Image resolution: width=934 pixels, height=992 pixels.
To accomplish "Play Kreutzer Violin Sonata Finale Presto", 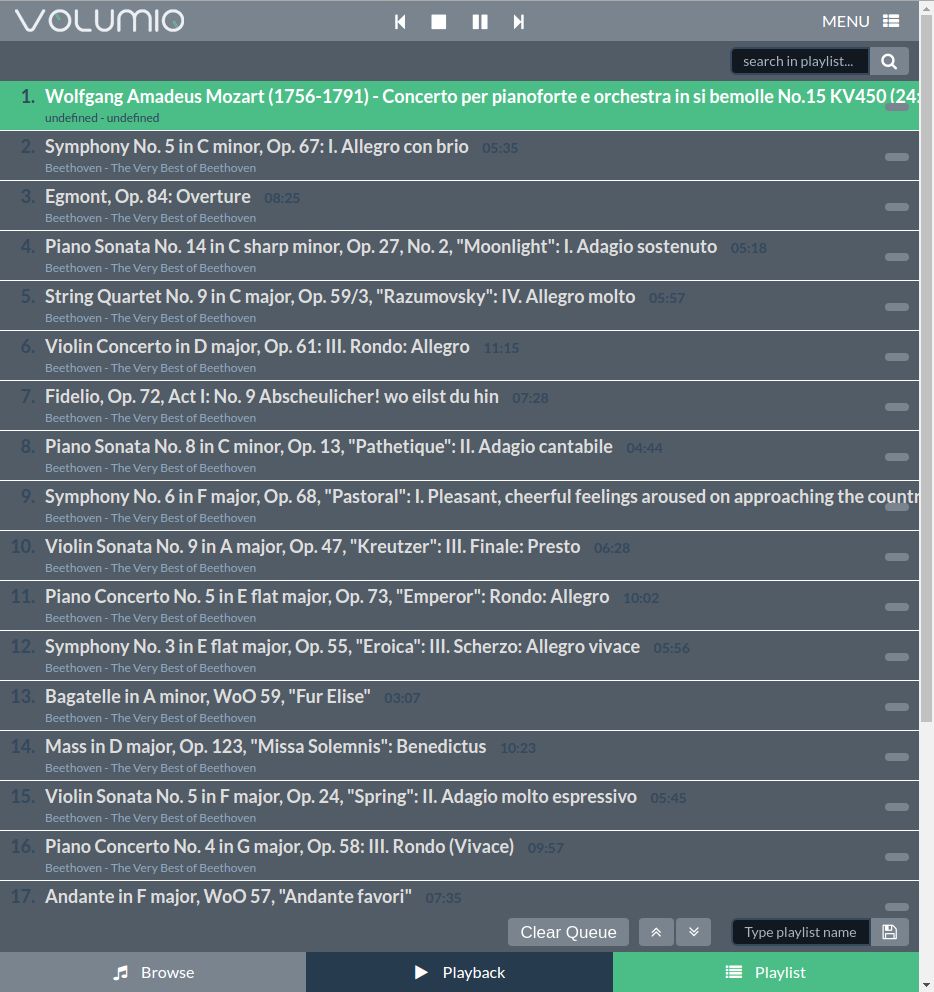I will pyautogui.click(x=459, y=555).
